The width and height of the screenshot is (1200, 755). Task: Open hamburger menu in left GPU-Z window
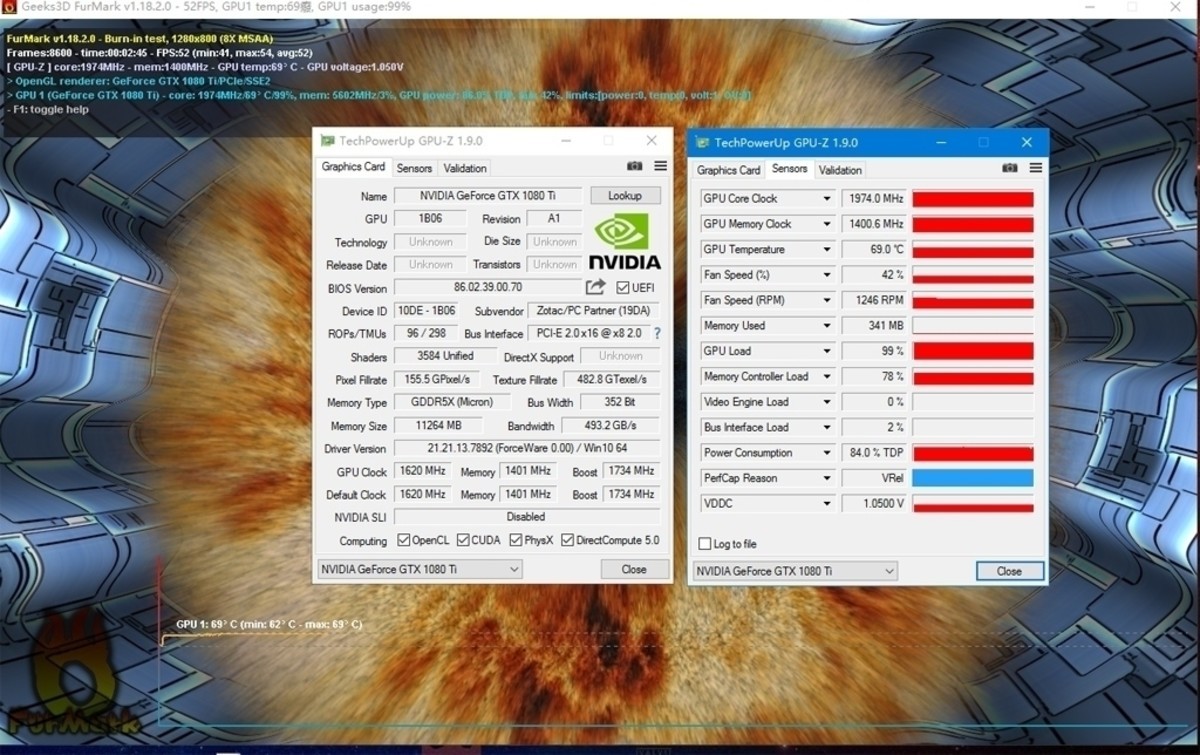tap(660, 166)
